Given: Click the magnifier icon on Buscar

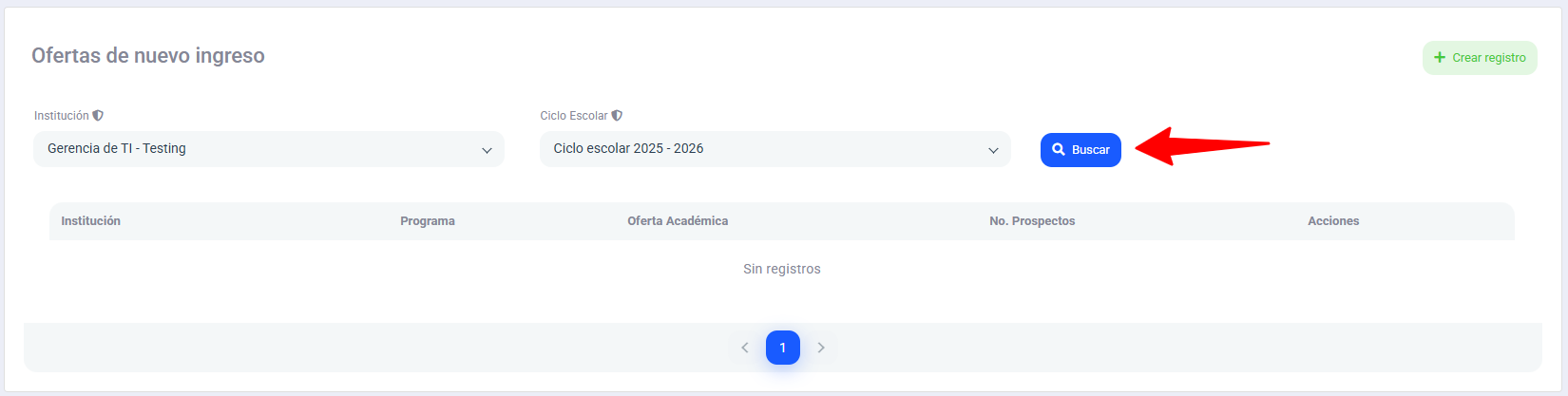Looking at the screenshot, I should pyautogui.click(x=1059, y=150).
